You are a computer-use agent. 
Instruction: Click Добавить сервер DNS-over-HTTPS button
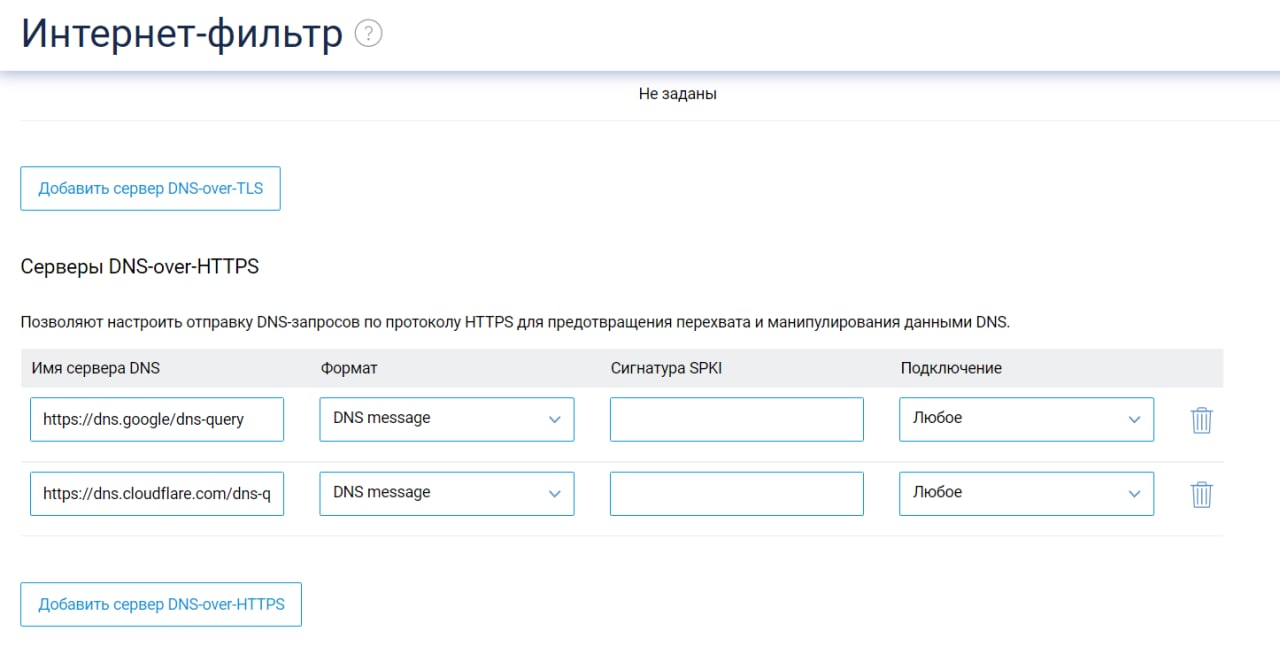(161, 604)
